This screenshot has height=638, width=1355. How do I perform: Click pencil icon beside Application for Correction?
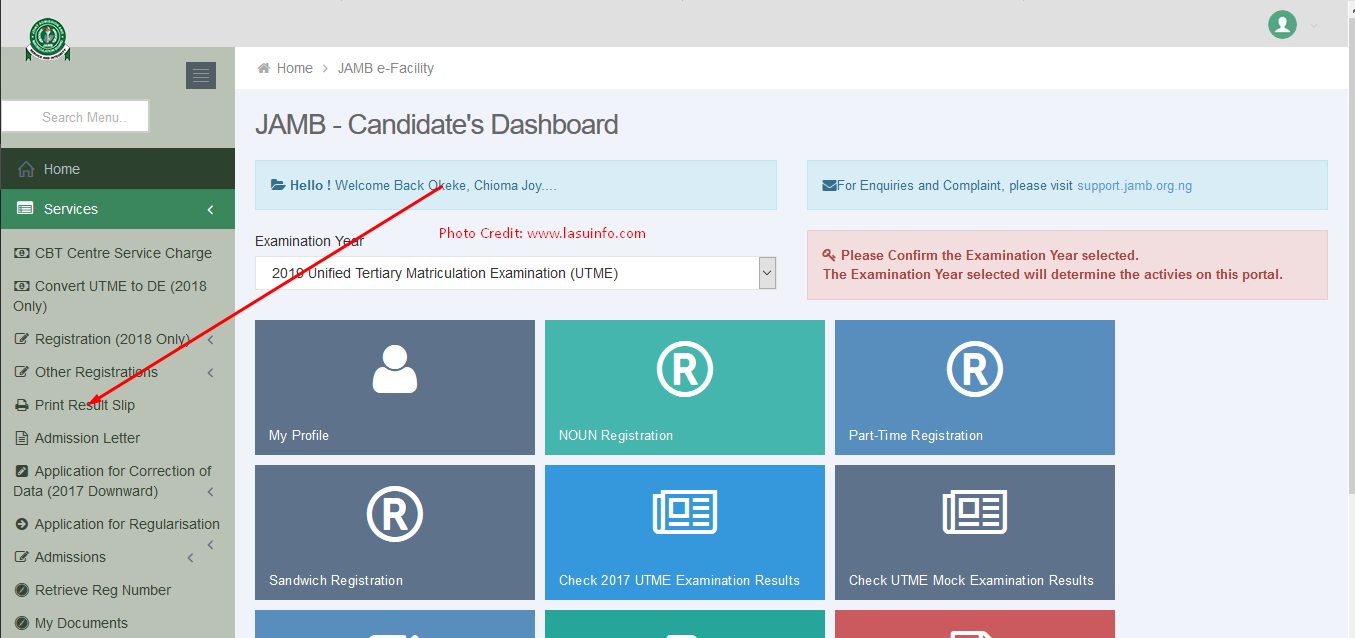(x=22, y=471)
